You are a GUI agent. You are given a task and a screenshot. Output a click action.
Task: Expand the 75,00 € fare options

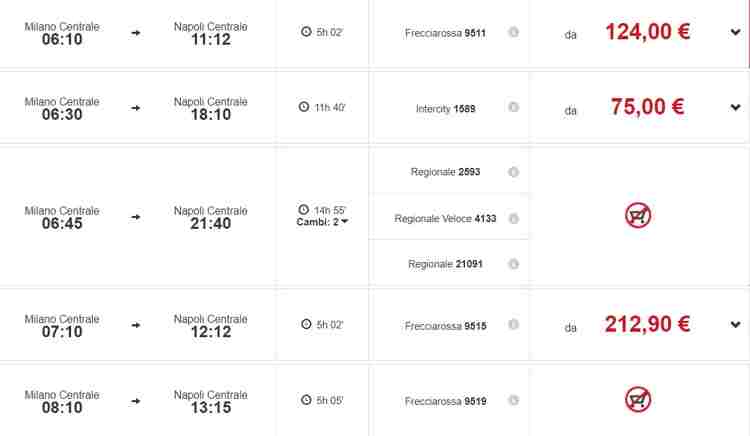tap(735, 108)
